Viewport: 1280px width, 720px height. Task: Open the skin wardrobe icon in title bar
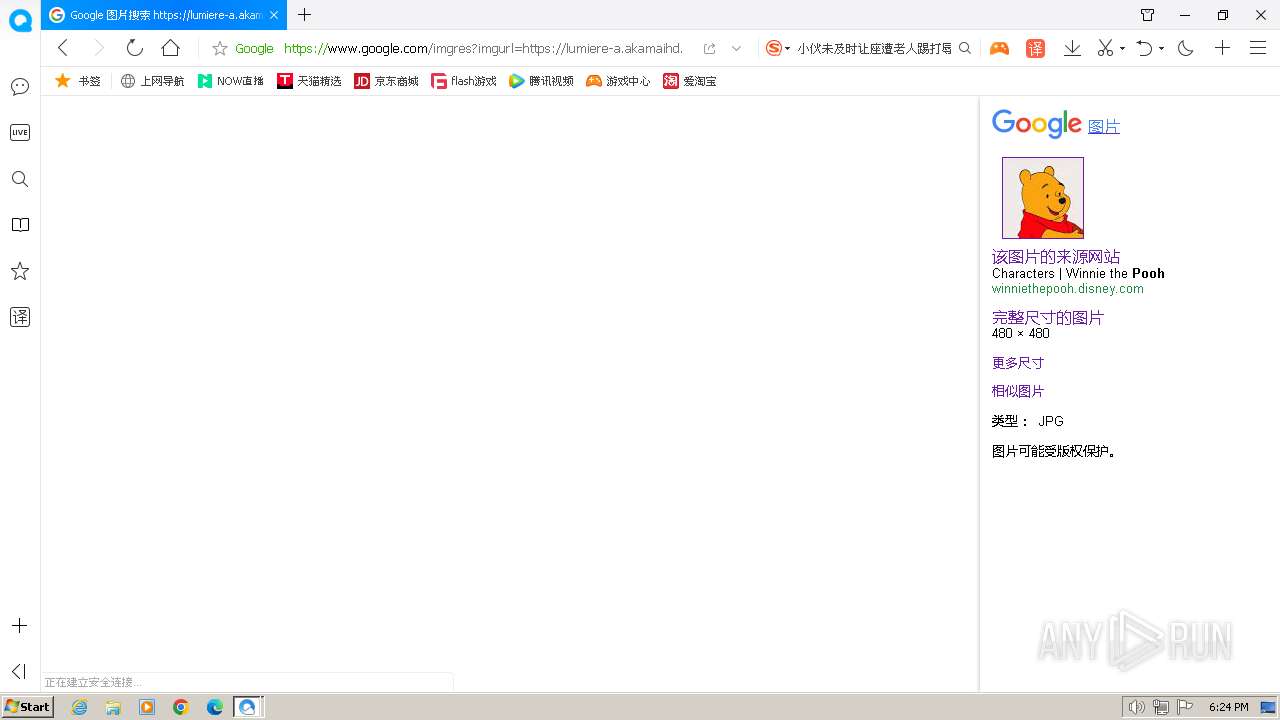click(x=1147, y=15)
